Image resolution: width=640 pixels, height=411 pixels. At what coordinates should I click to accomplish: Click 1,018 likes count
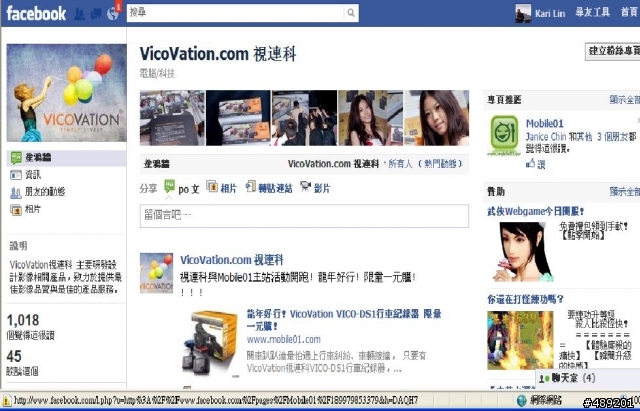point(23,320)
